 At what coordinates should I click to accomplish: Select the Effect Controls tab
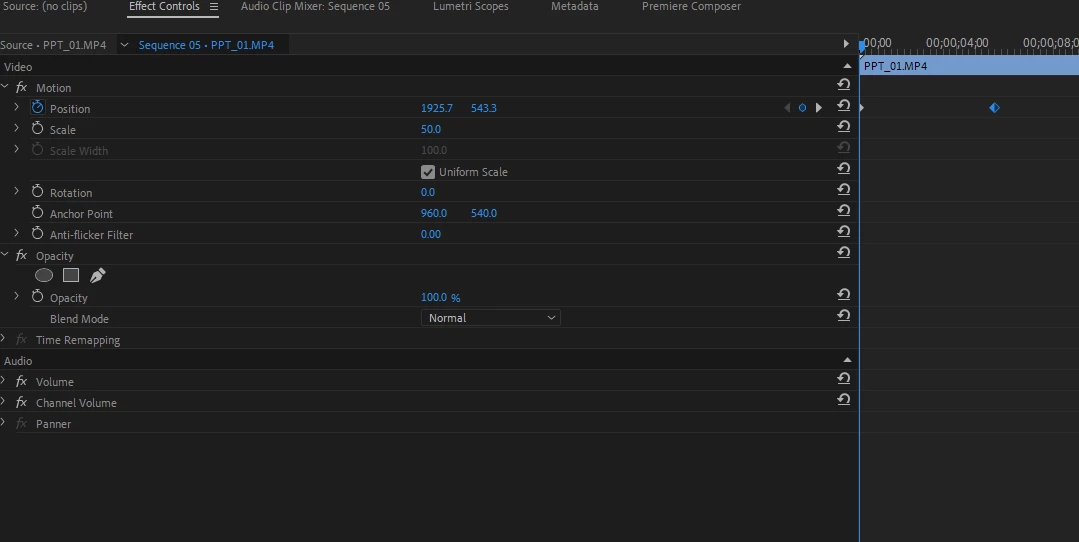click(x=164, y=6)
